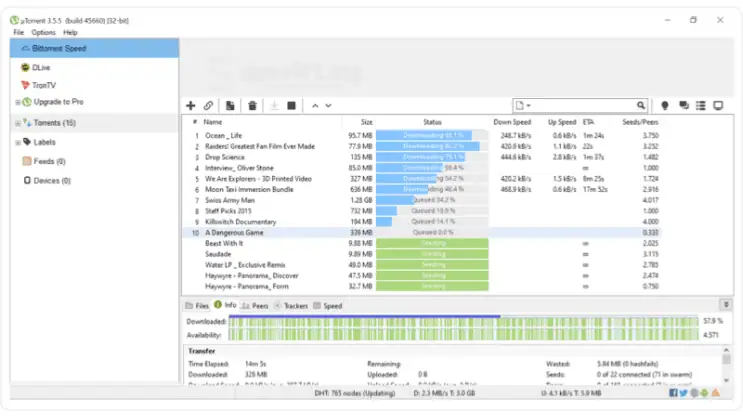Click the Availability pieces bar
Screen dimensions: 743x418
click(463, 335)
